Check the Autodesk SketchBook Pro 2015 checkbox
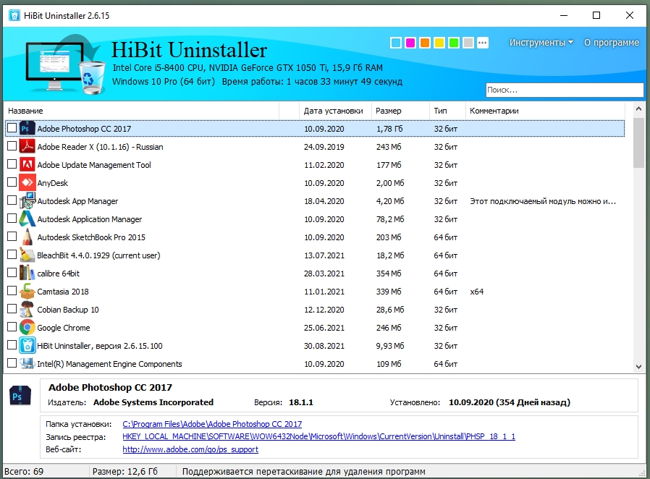The image size is (650, 479). [12, 236]
